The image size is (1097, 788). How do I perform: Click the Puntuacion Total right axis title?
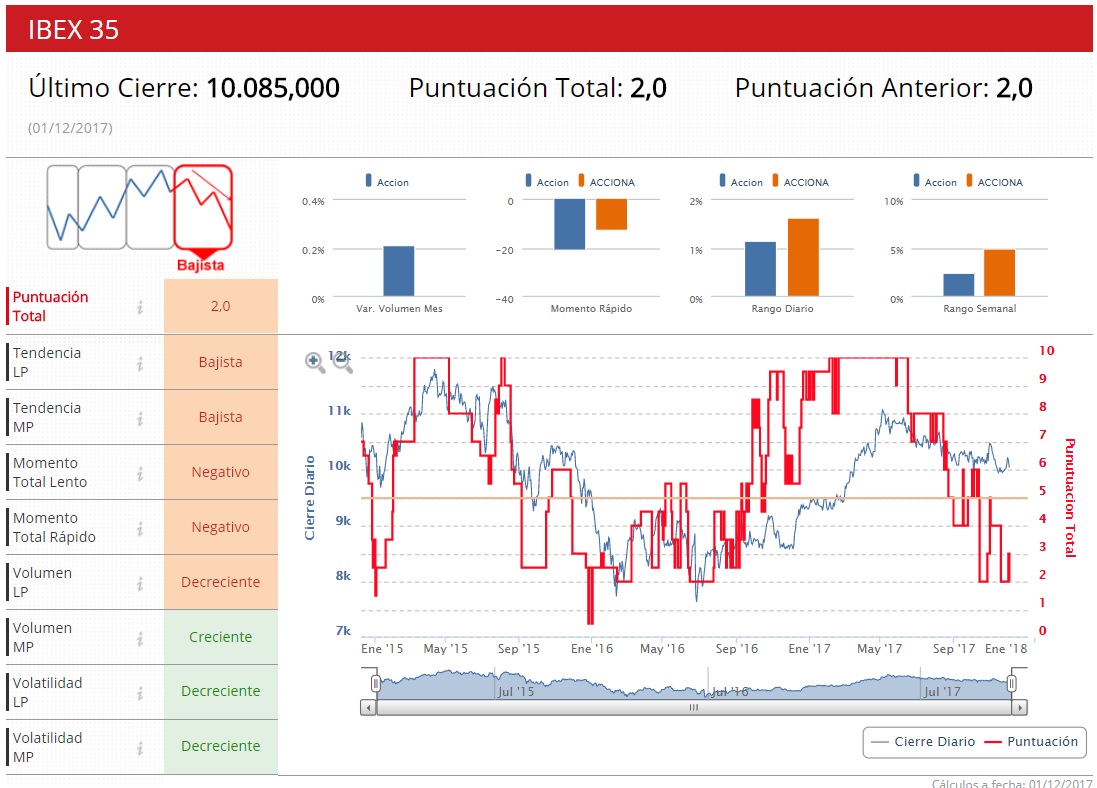coord(1070,498)
